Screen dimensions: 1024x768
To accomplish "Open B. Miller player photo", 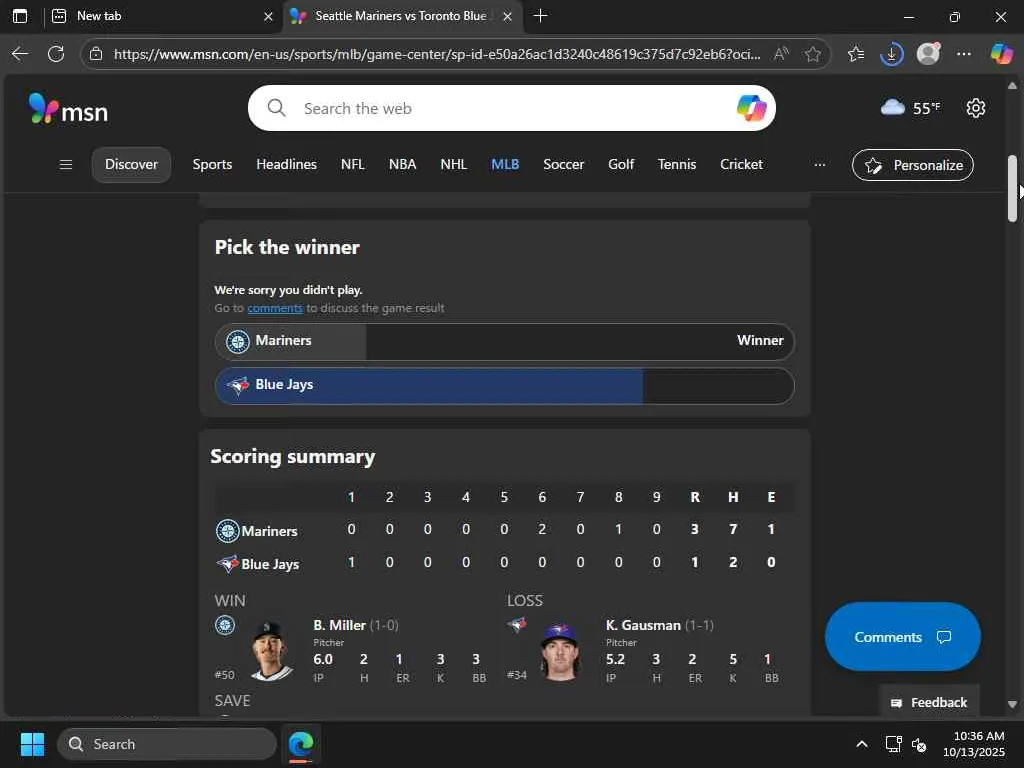I will point(272,650).
